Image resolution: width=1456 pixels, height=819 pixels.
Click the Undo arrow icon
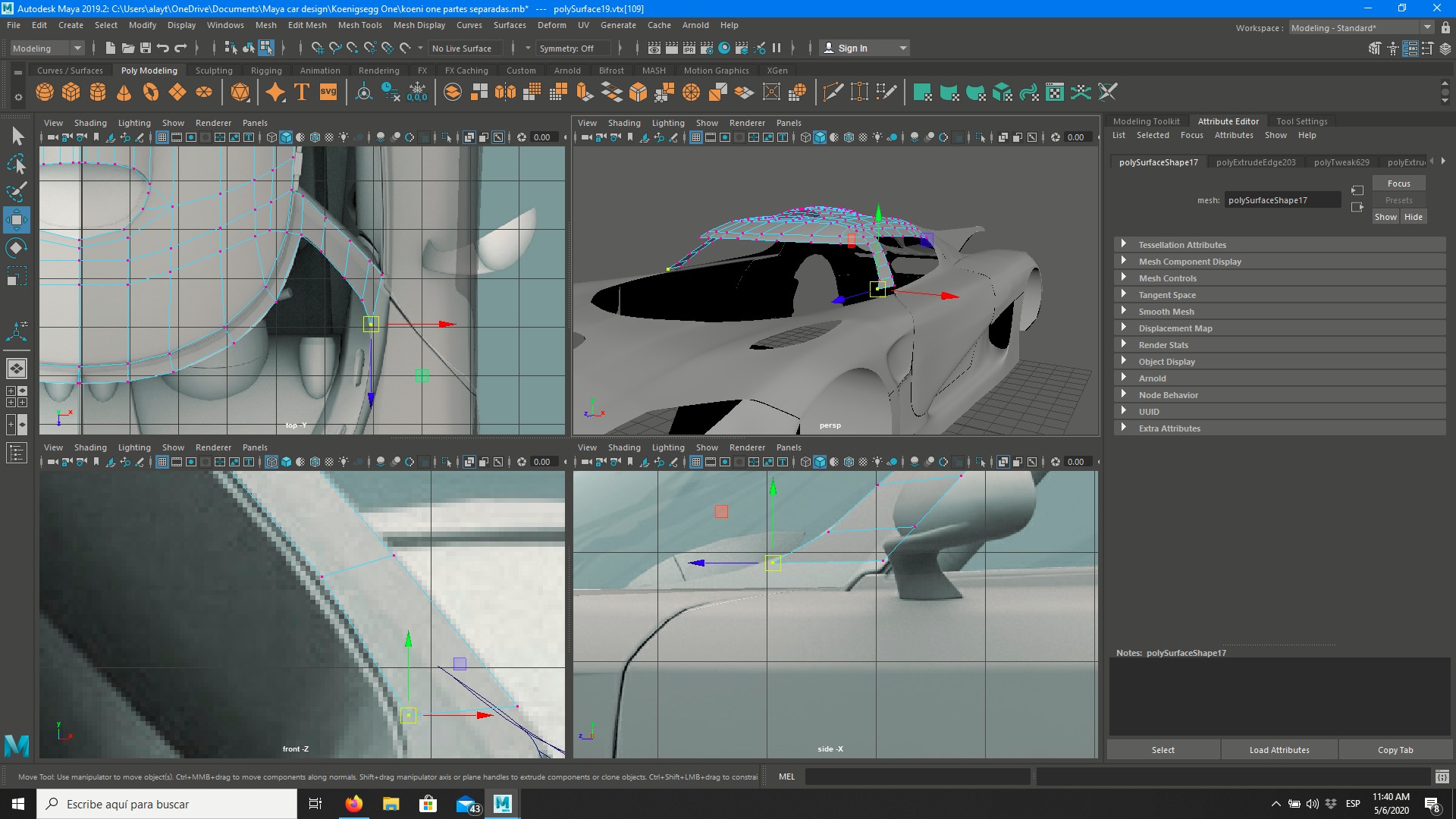163,48
